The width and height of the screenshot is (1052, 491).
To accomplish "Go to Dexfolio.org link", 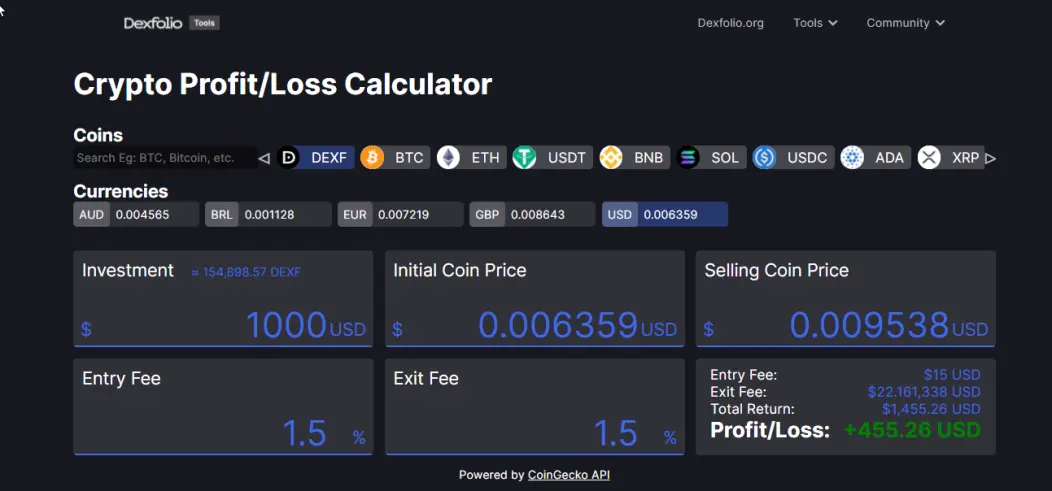I will [731, 23].
